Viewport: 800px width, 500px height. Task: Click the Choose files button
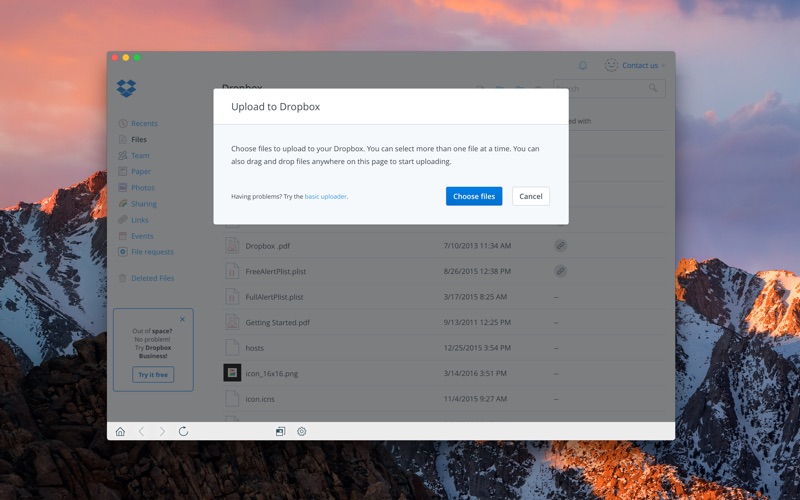pyautogui.click(x=473, y=196)
